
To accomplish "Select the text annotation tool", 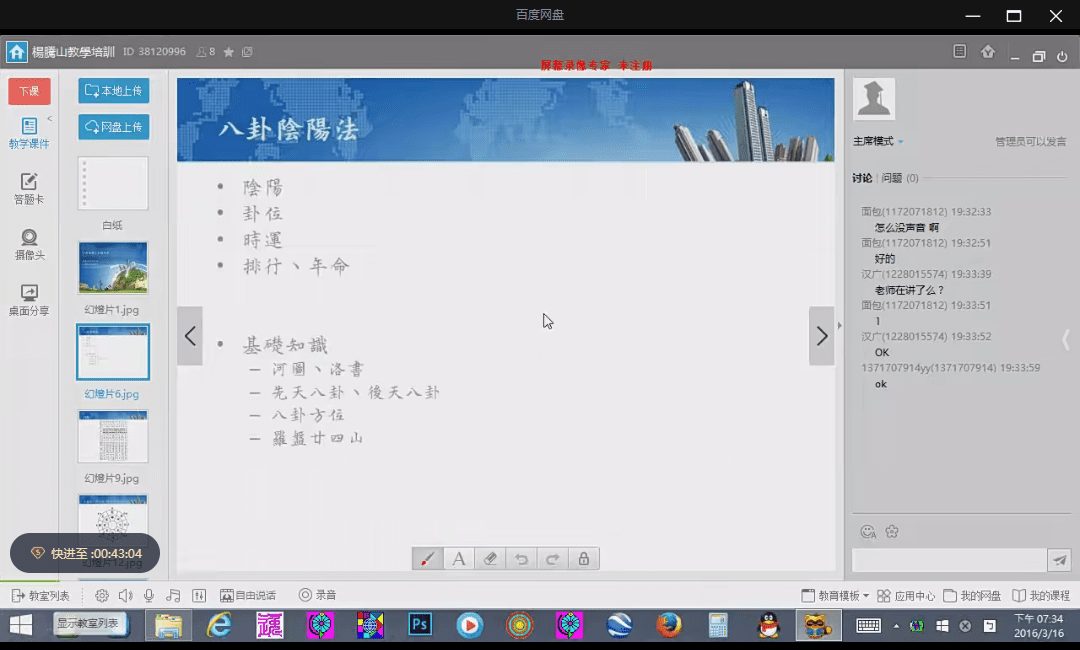I will point(459,559).
